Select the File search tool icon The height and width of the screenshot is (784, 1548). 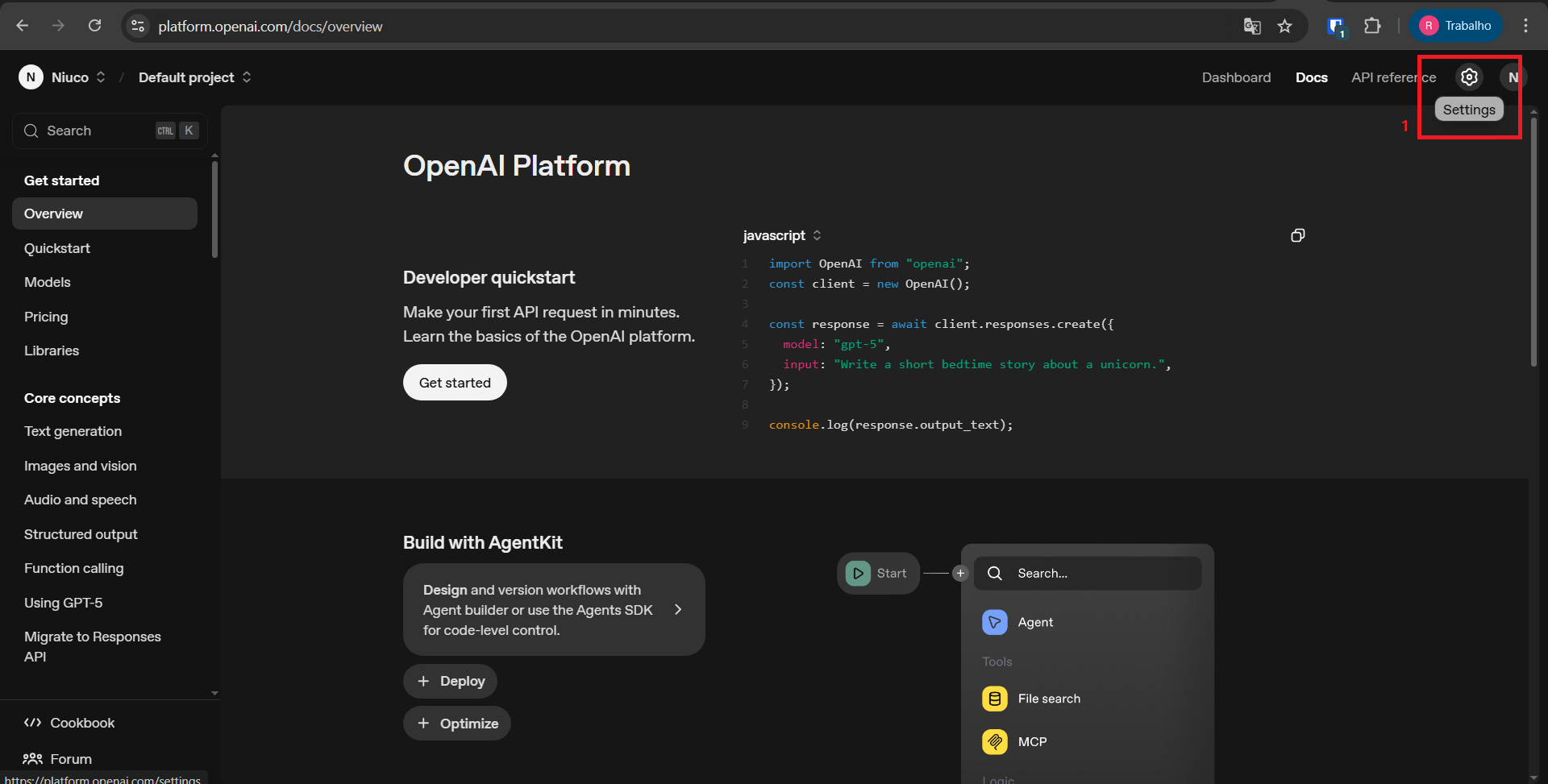[995, 699]
